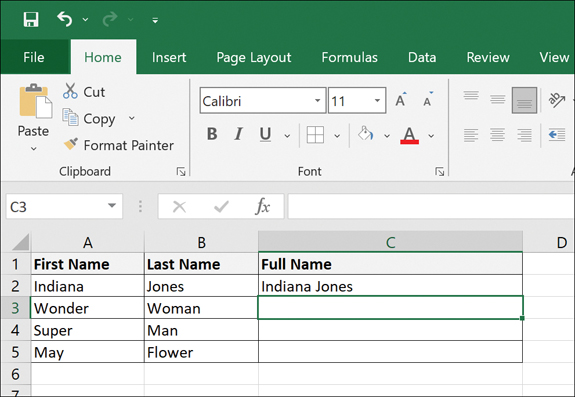
Task: Toggle the highlighted Bottom Align button
Action: tap(524, 100)
